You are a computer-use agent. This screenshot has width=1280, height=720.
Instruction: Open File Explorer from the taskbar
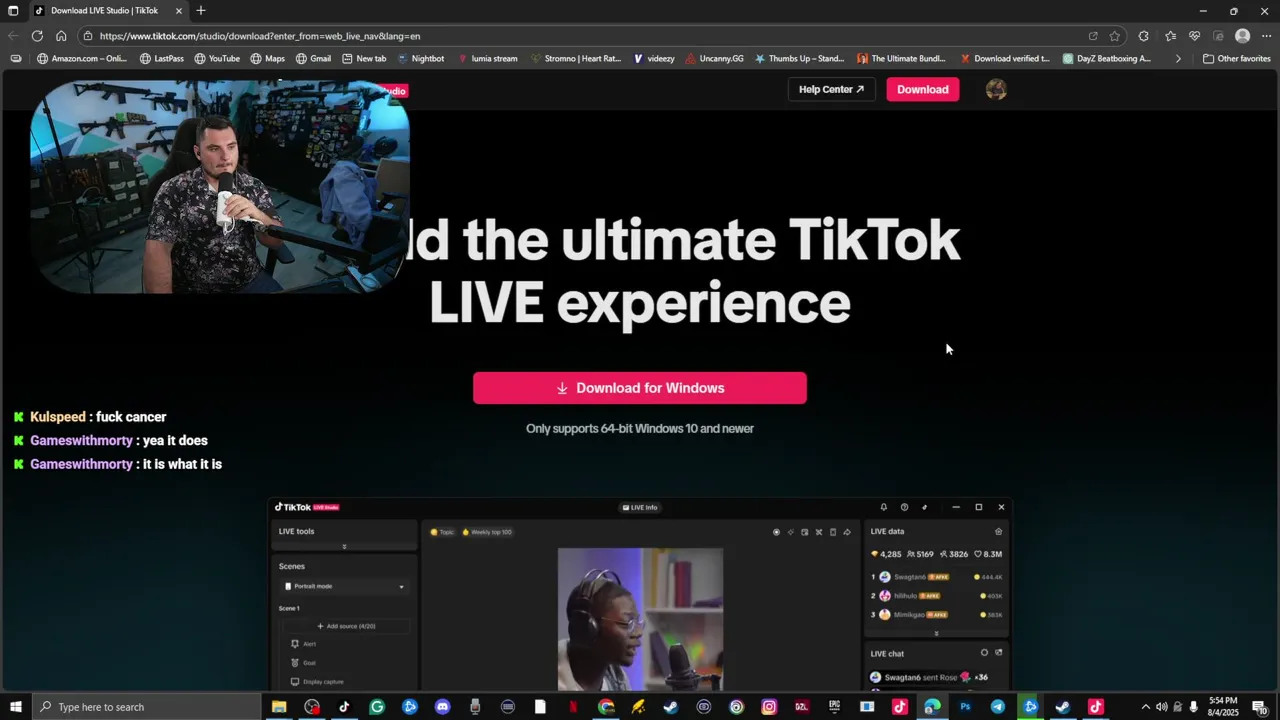tap(279, 707)
